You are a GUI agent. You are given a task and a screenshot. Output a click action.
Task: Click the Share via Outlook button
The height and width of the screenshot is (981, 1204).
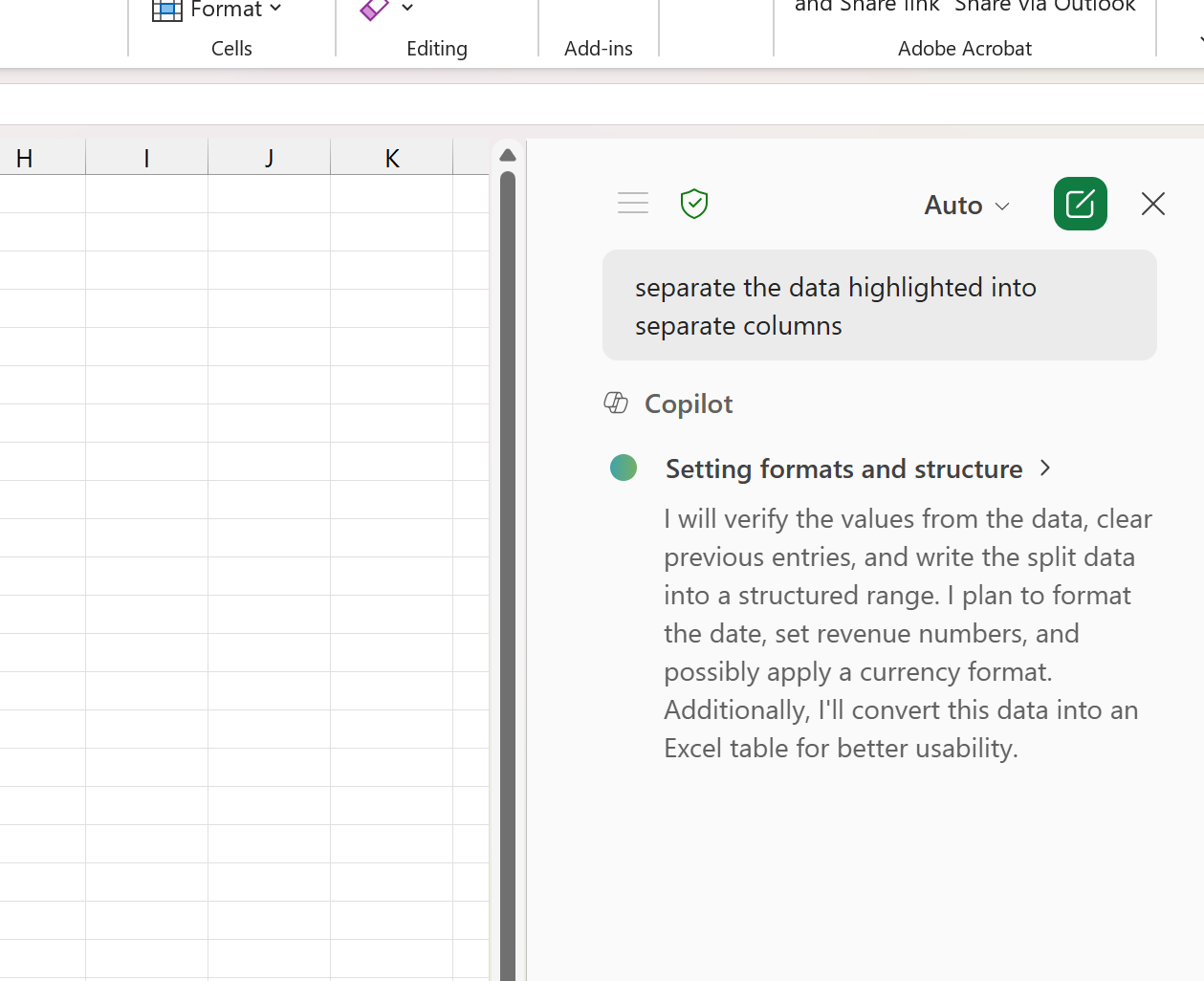click(1044, 8)
